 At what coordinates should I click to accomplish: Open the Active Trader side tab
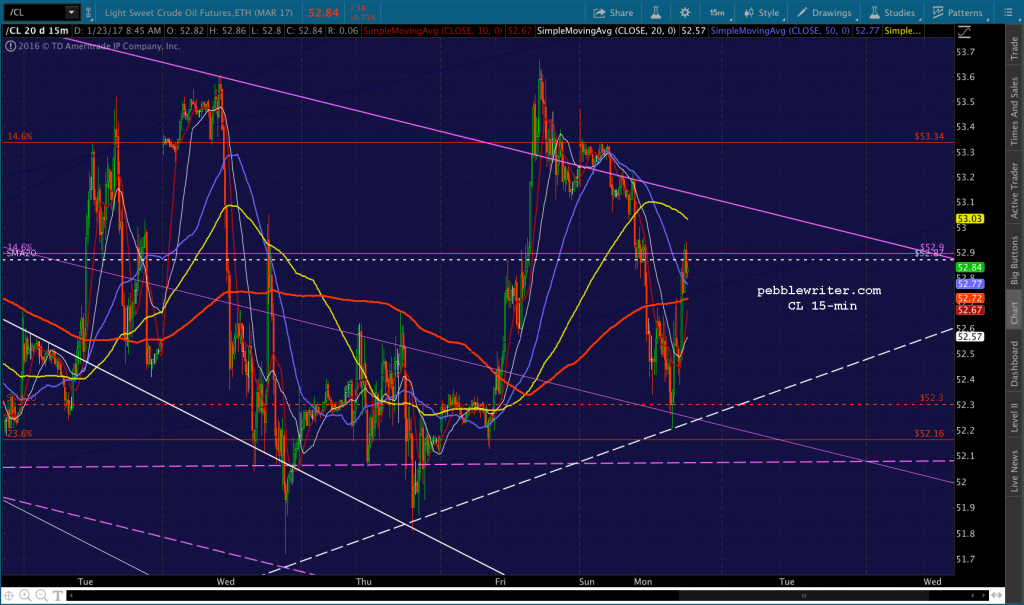(x=1014, y=190)
